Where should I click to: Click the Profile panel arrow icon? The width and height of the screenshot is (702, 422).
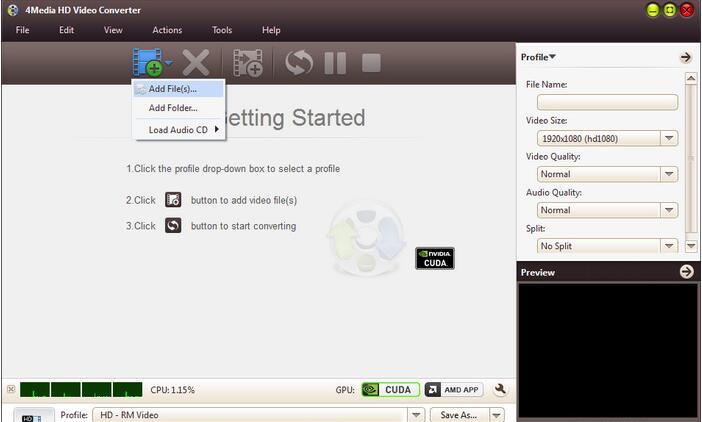coord(685,57)
